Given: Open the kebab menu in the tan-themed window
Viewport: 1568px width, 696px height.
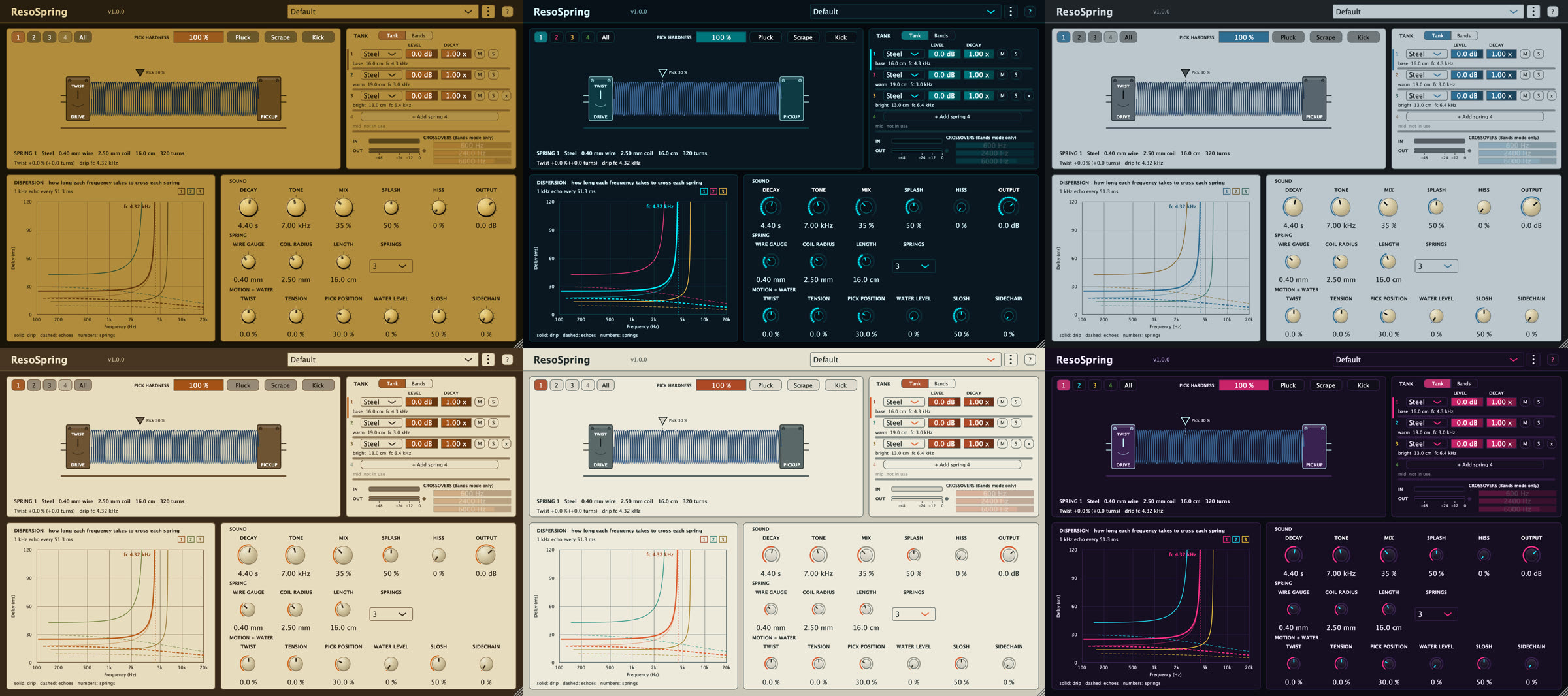Looking at the screenshot, I should (x=488, y=360).
